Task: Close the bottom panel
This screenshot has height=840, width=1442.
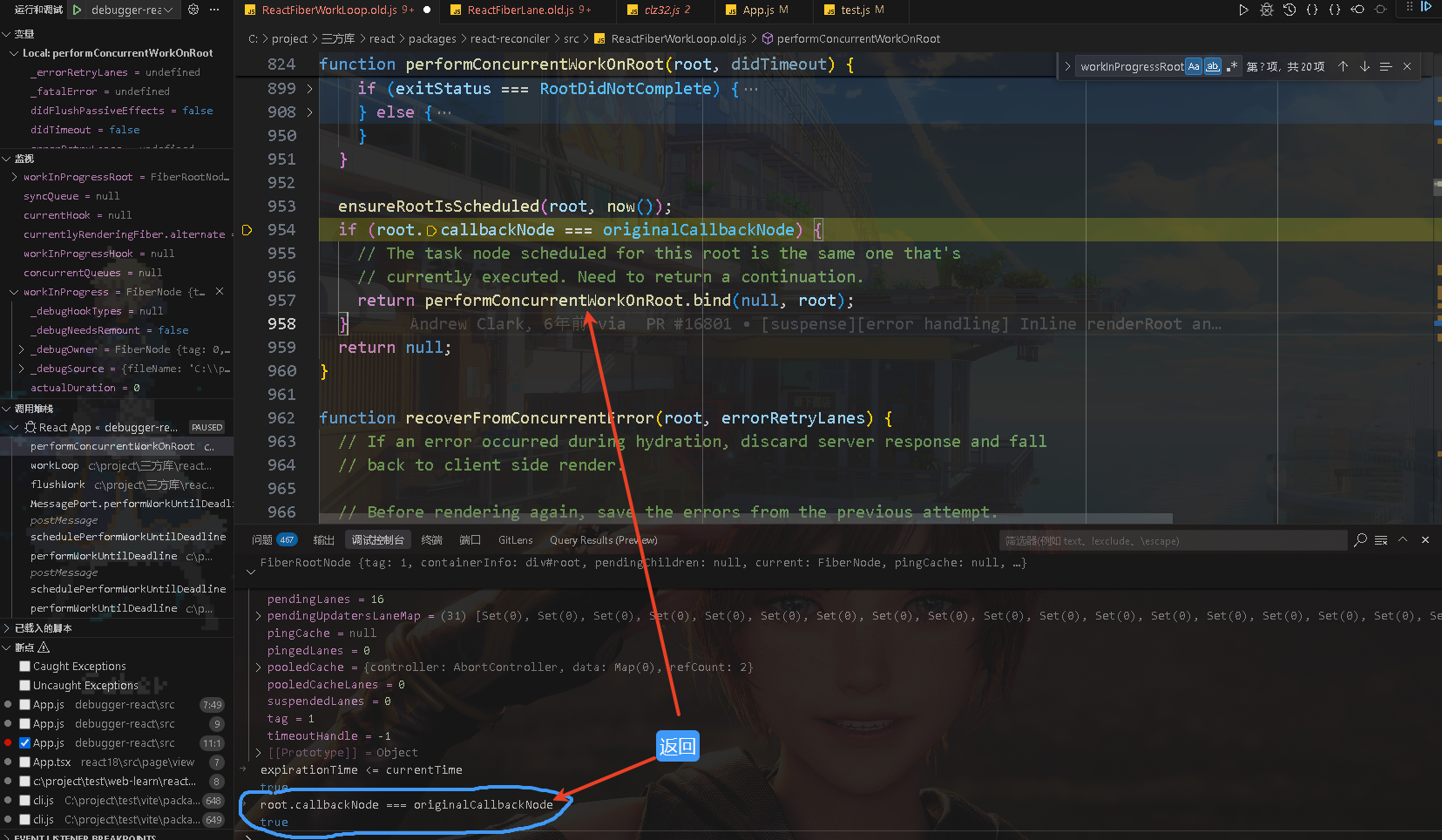Action: [1425, 540]
